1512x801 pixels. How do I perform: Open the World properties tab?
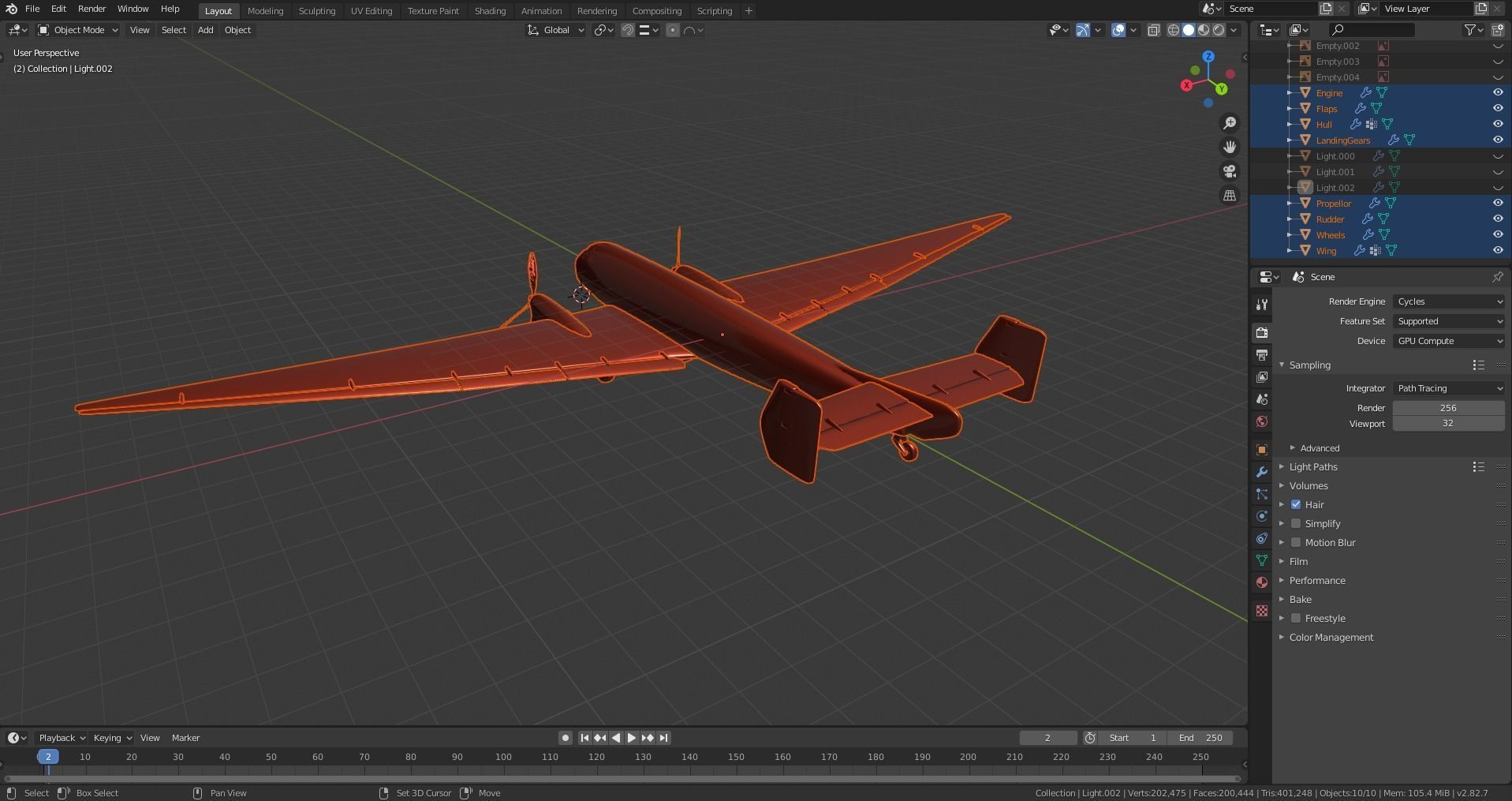click(x=1262, y=421)
